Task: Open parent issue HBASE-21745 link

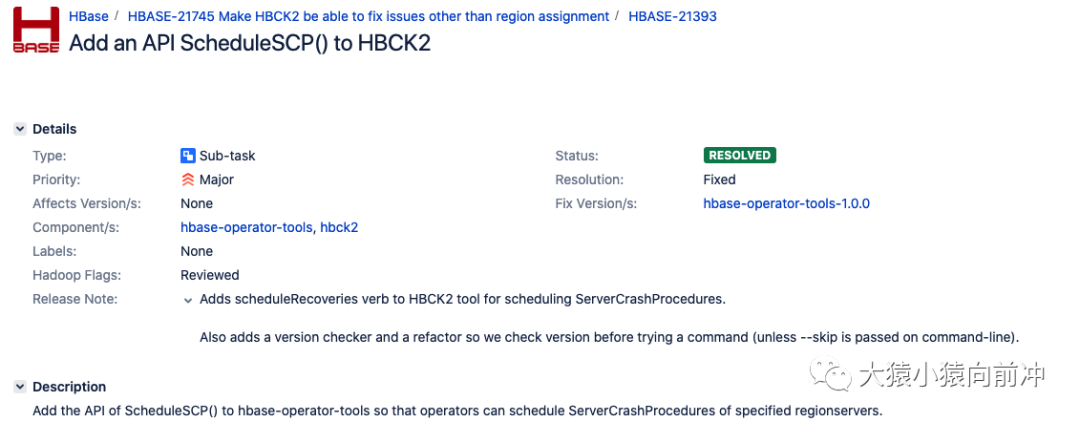Action: tap(368, 16)
